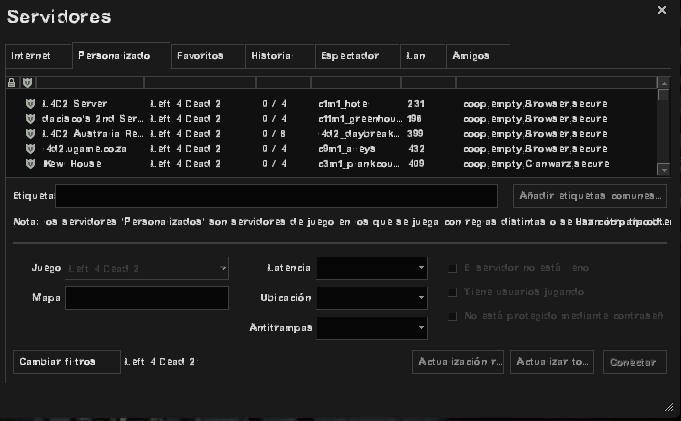Focus the Etiquetas input field
Image resolution: width=681 pixels, height=421 pixels.
coord(276,196)
